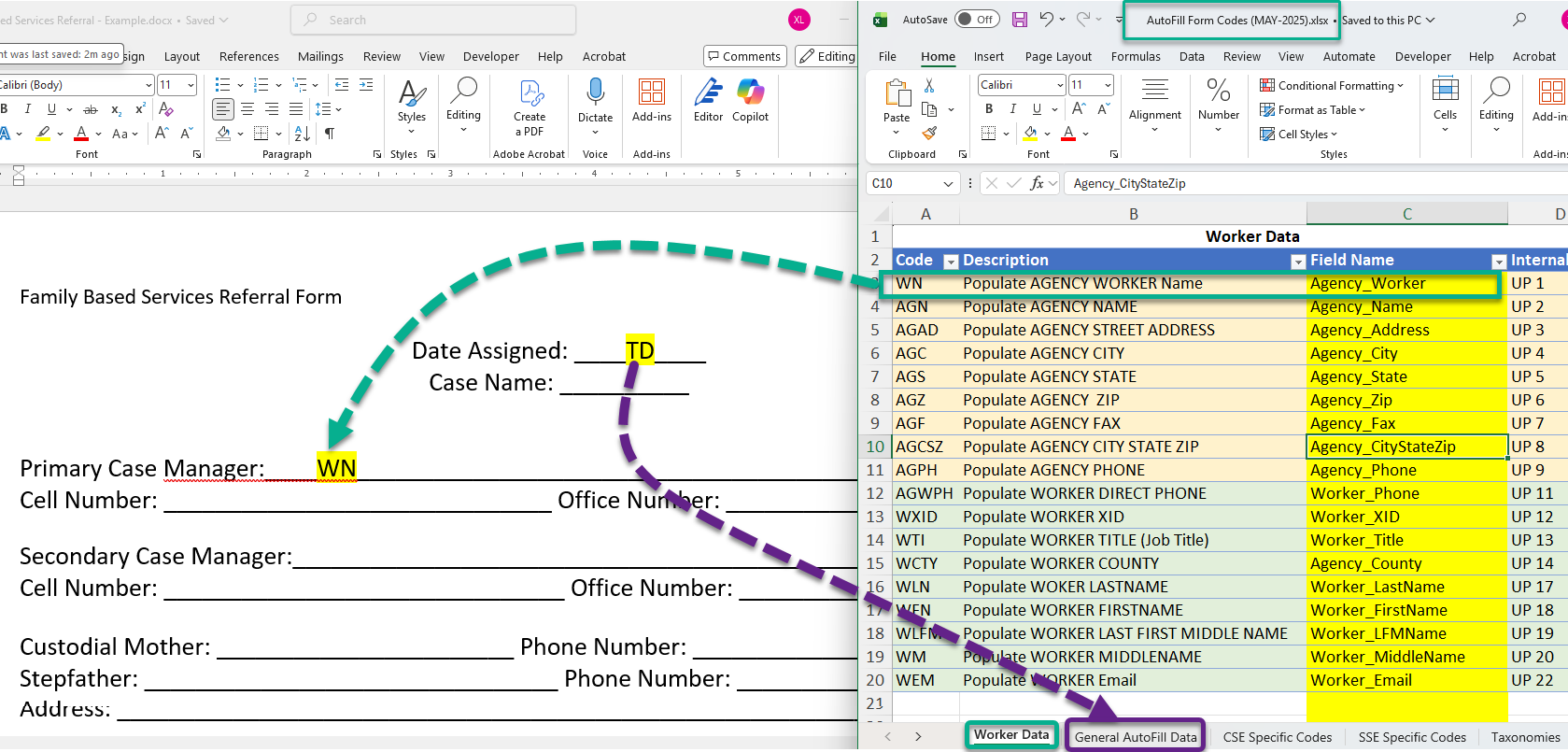The image size is (1568, 752).
Task: Open Copilot in the Word ribbon
Action: point(750,100)
